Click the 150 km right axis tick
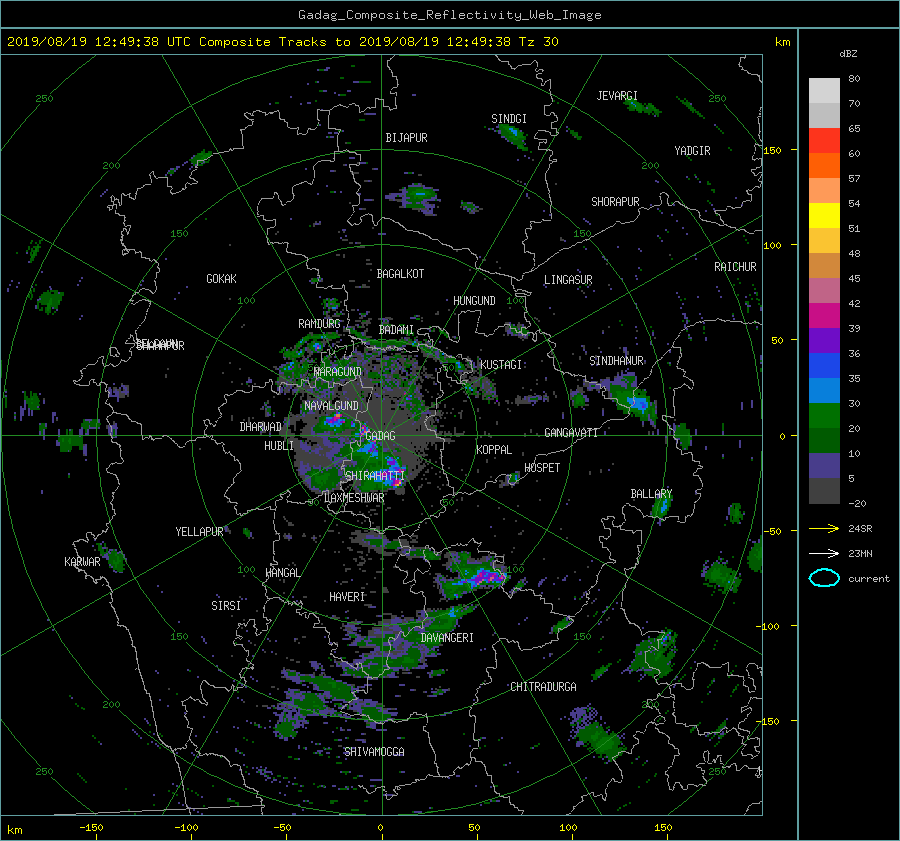 [x=772, y=150]
